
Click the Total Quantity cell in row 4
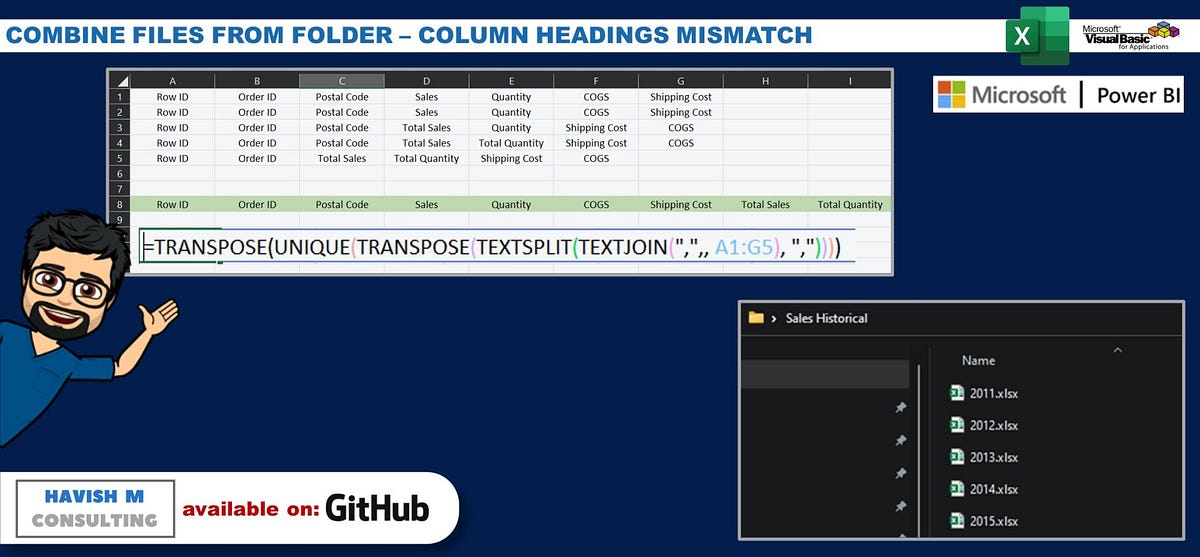(x=511, y=143)
